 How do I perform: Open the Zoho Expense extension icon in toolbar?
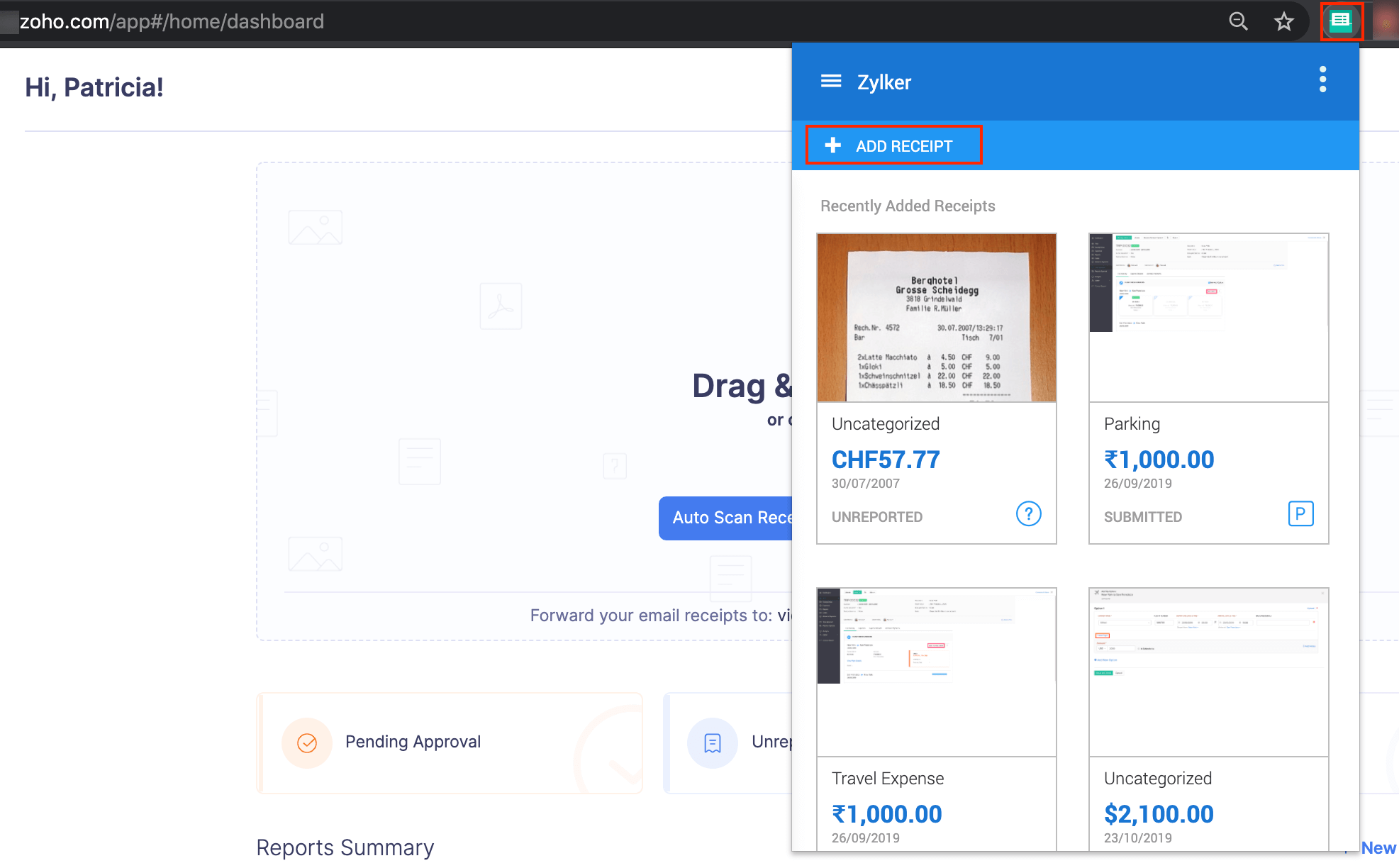click(1342, 21)
